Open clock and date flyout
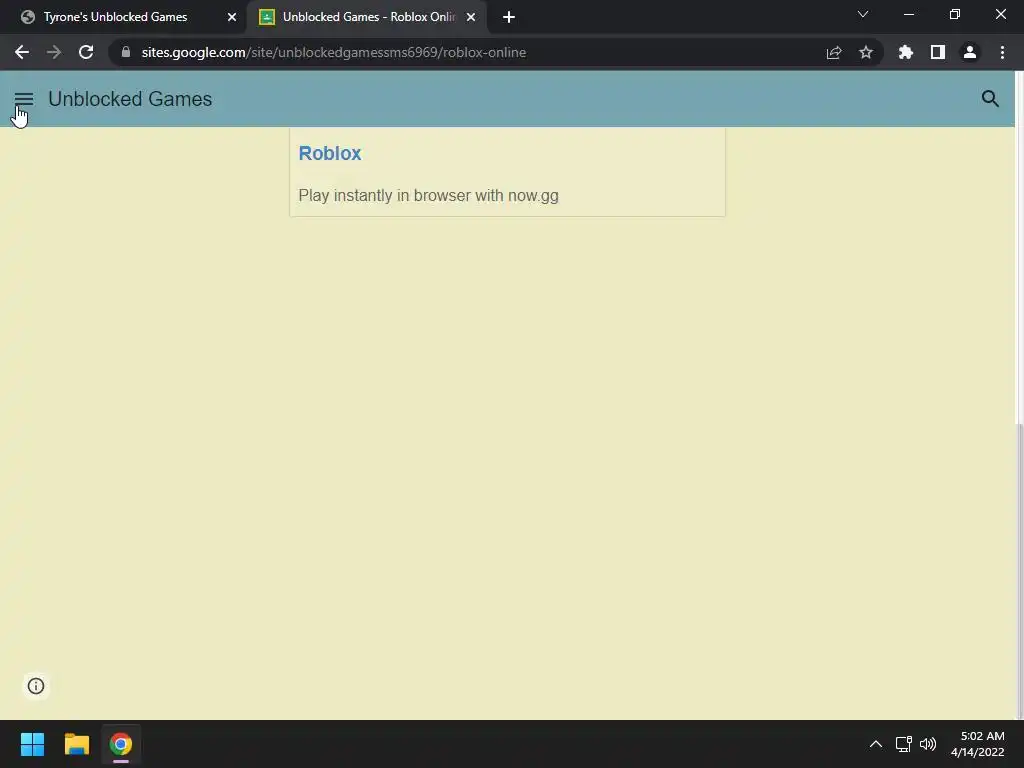The width and height of the screenshot is (1024, 768). pos(978,744)
